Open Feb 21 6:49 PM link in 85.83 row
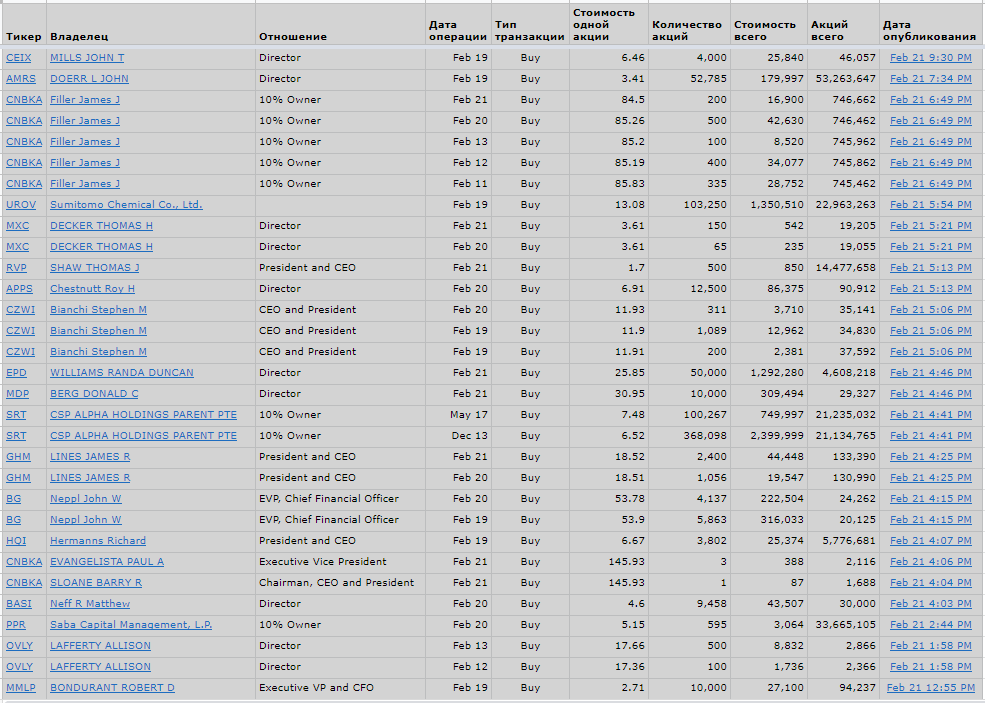This screenshot has width=985, height=703. (x=930, y=183)
